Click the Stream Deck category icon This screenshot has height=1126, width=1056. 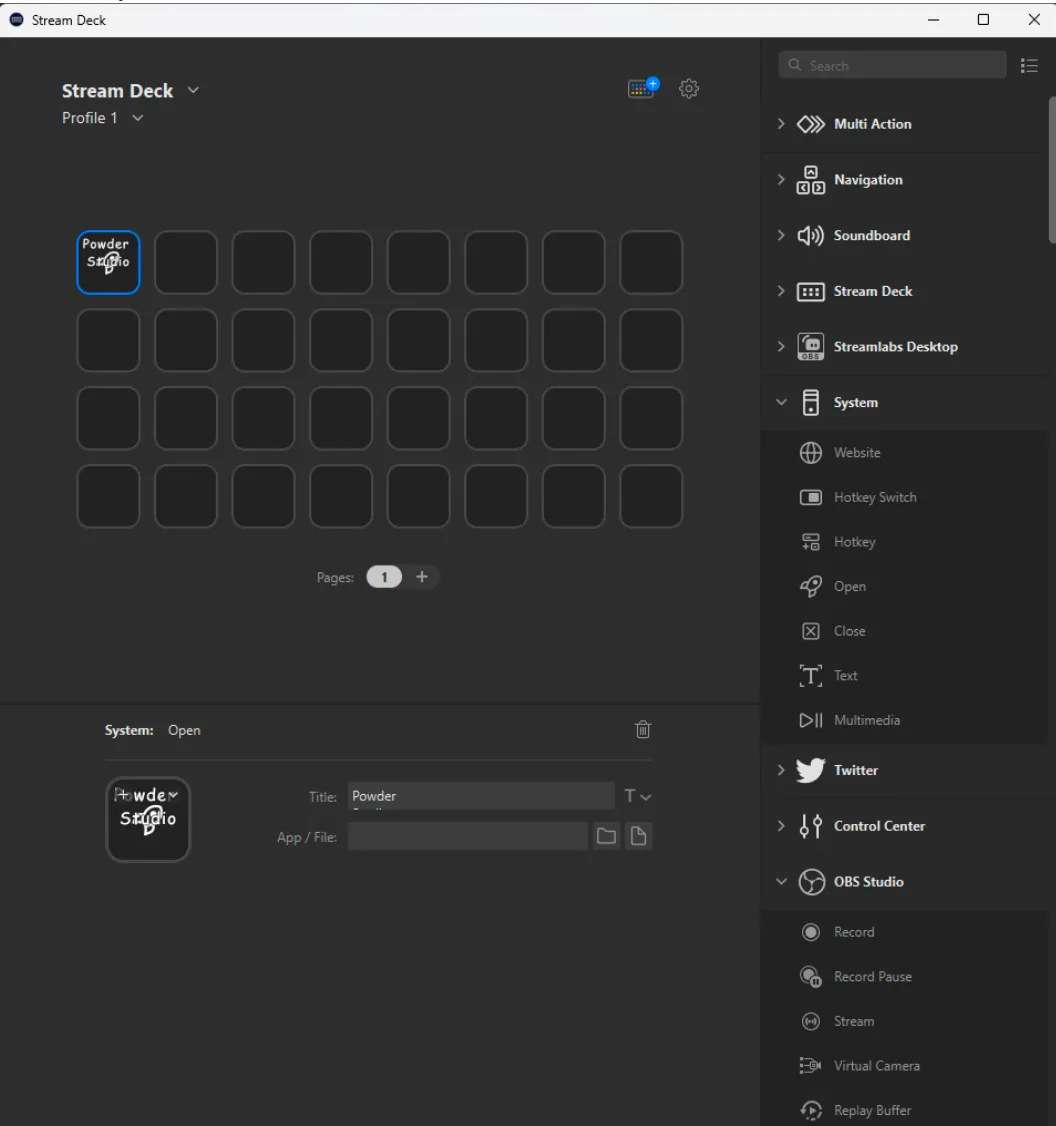tap(810, 292)
